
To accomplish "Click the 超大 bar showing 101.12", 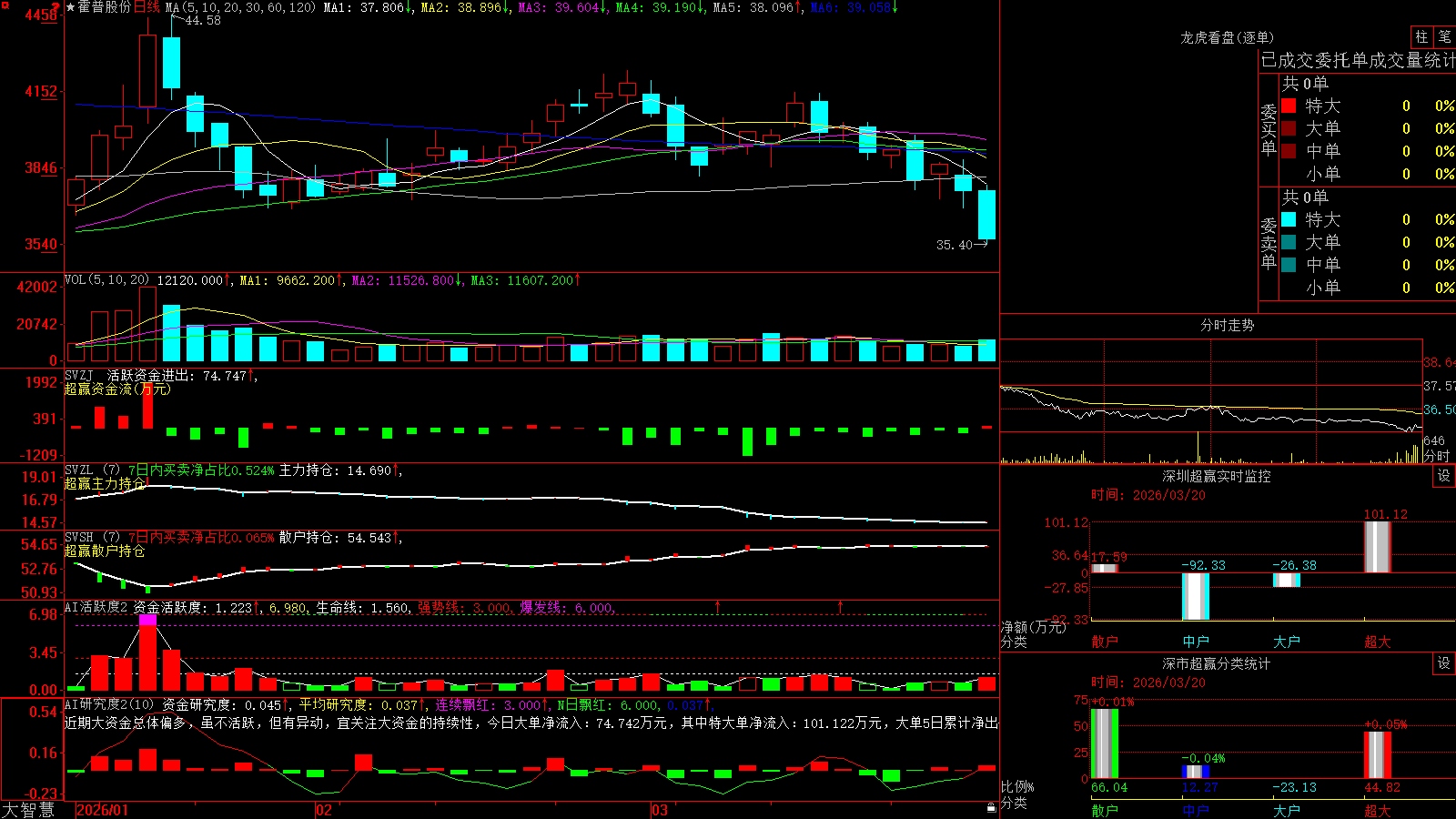I will 1378,547.
